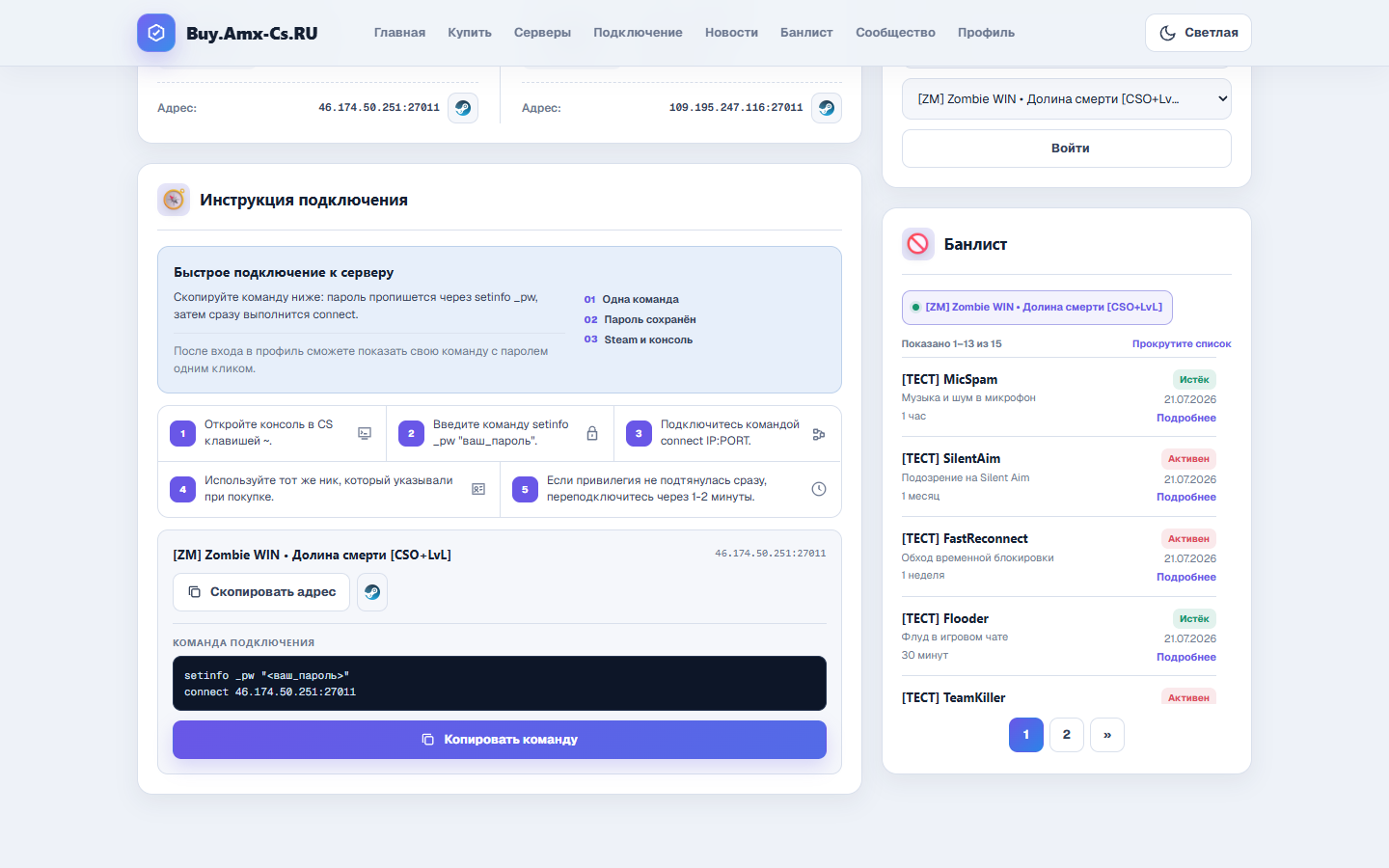Click the step number 5 badge
The width and height of the screenshot is (1389, 868).
525,490
